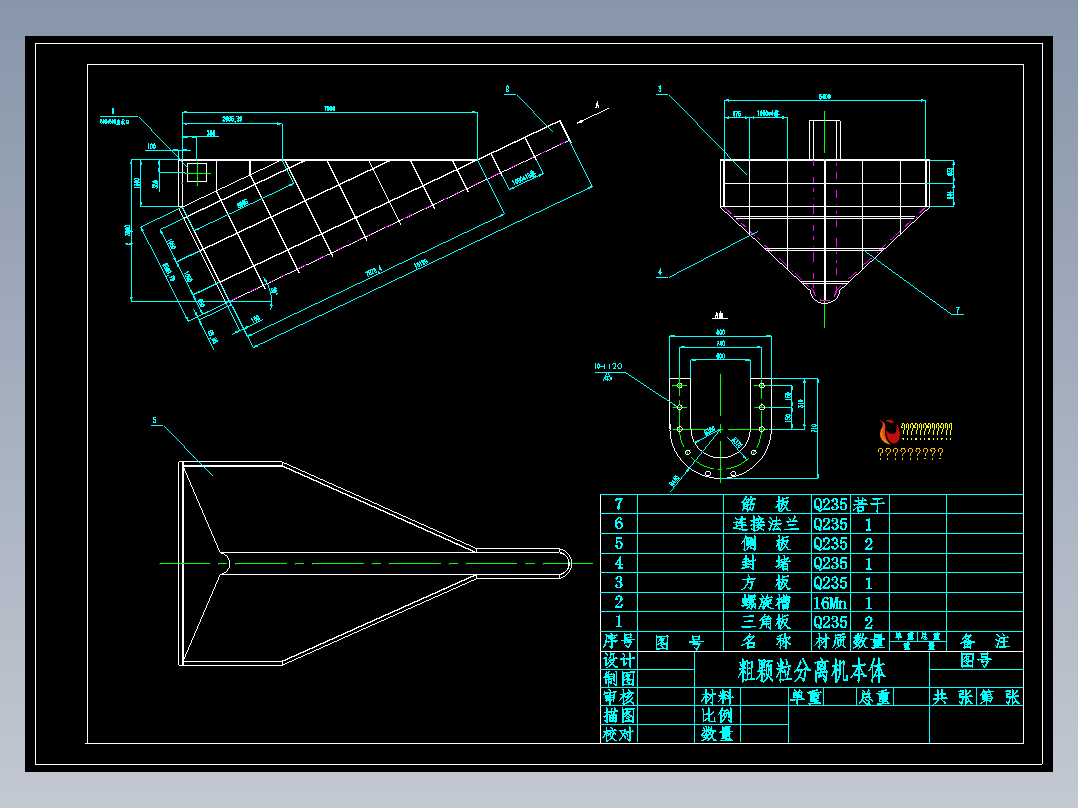Click Q235 in the 连接法兰 row
Screen dimensions: 1078x808
(x=830, y=524)
